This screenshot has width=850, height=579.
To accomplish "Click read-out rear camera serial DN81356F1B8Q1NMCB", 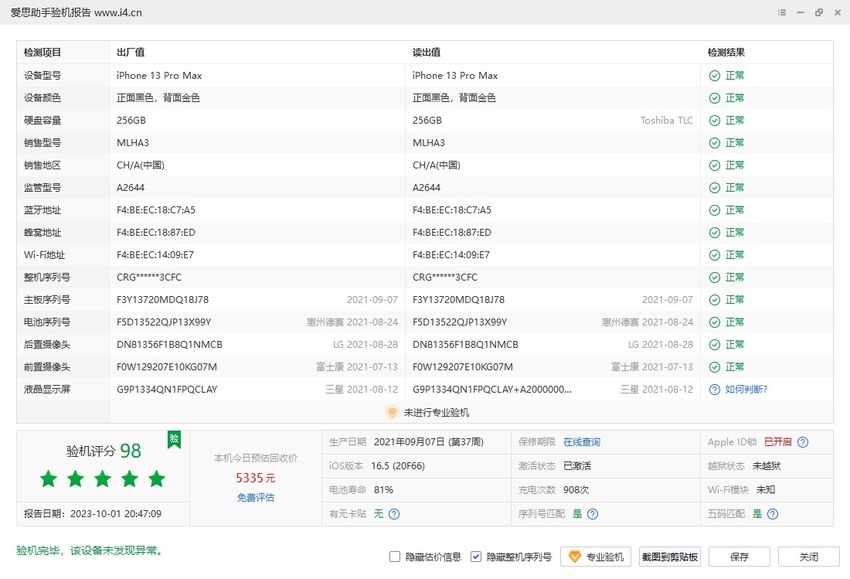I will (x=466, y=345).
